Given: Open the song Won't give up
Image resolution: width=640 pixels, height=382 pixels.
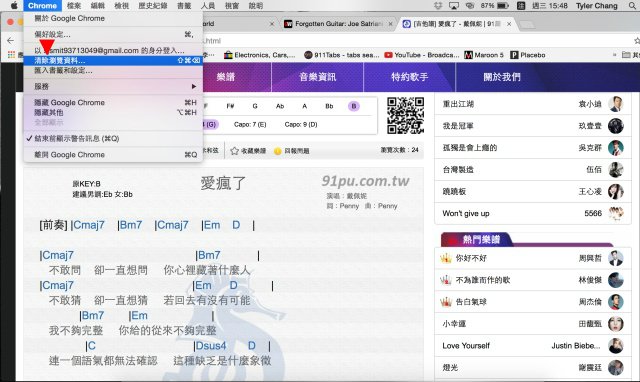Looking at the screenshot, I should pyautogui.click(x=466, y=213).
